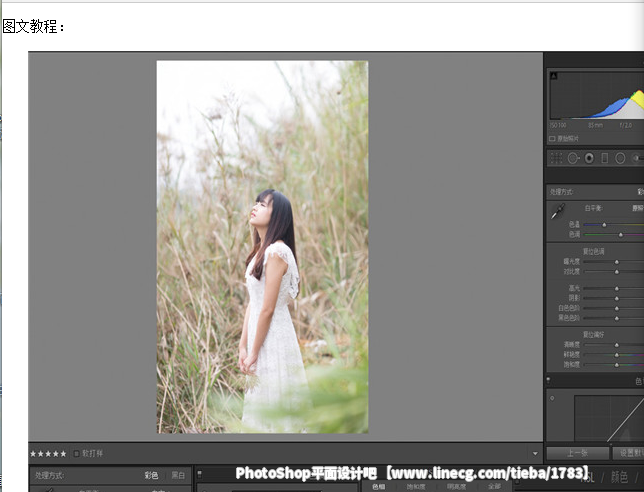Adjust the 色温 slider handle
This screenshot has height=492, width=644.
point(604,225)
